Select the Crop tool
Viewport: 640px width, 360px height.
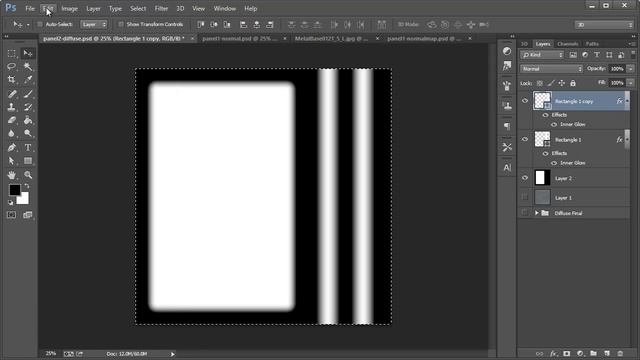pyautogui.click(x=11, y=80)
